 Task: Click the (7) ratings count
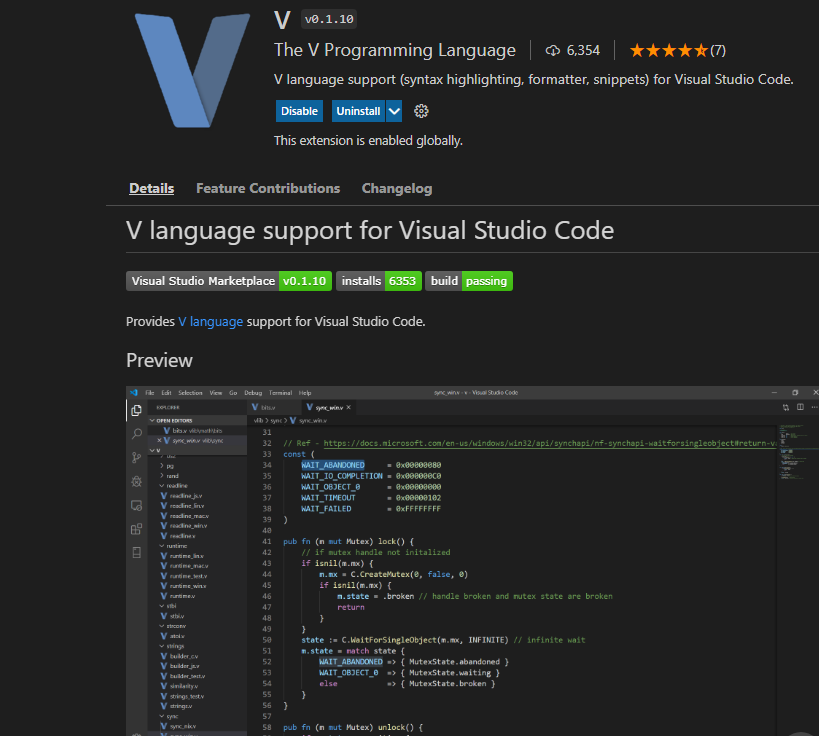point(718,51)
